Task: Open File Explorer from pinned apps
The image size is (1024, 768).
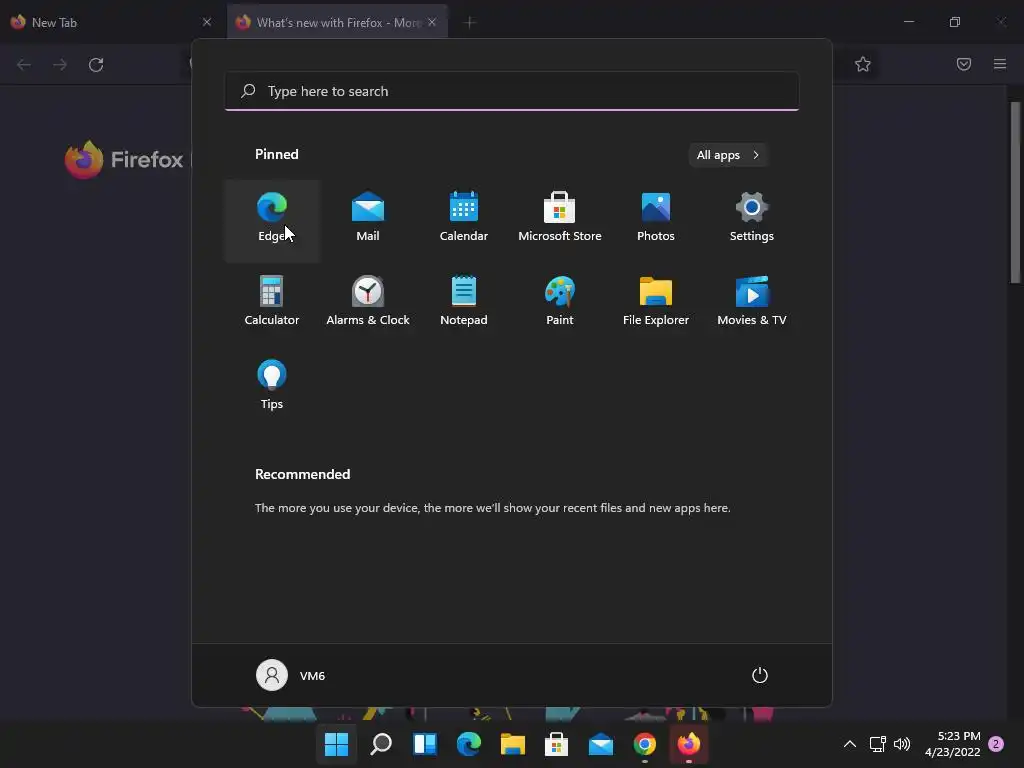Action: 656,304
